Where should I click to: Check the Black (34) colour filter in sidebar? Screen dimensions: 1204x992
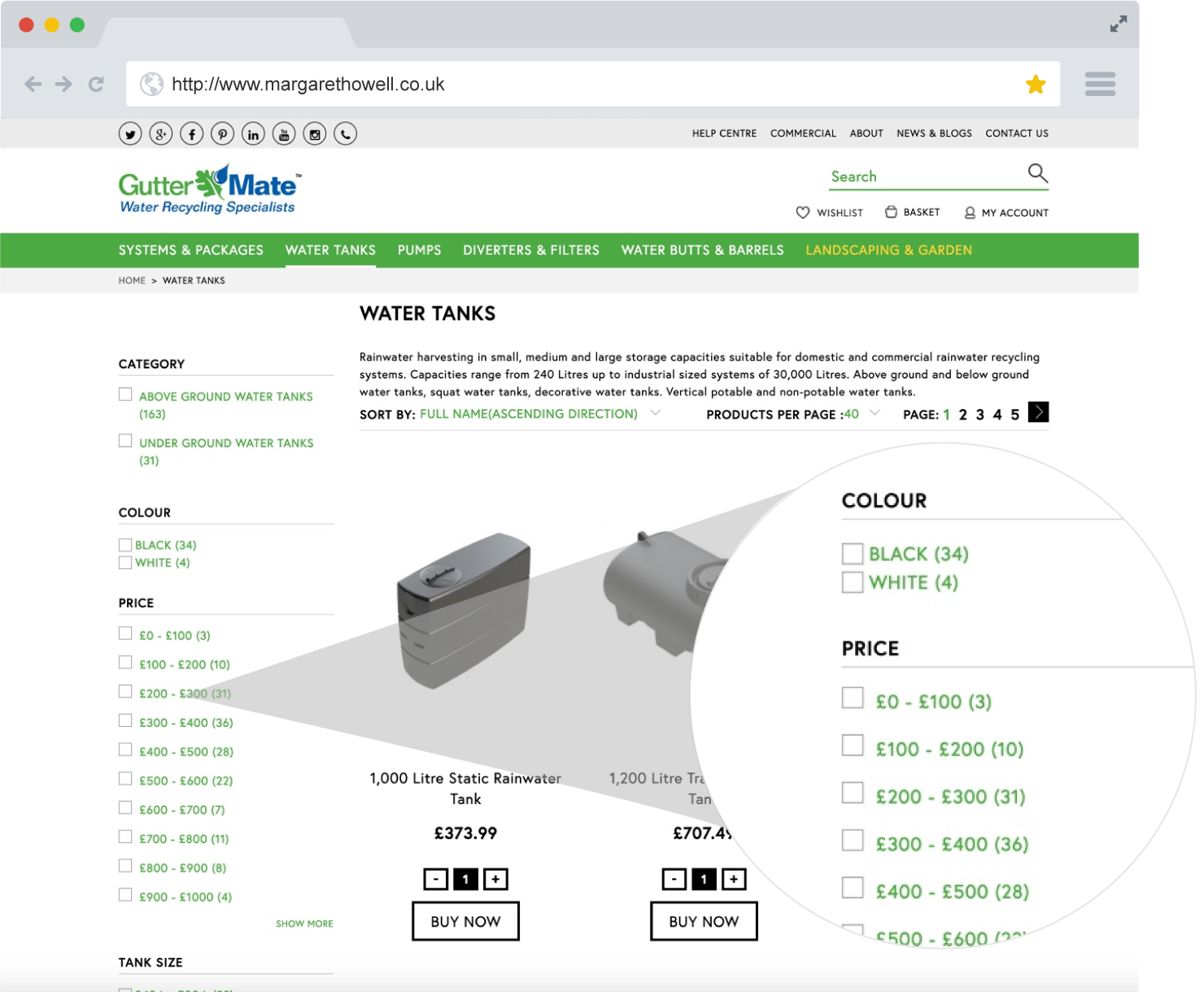[x=125, y=545]
